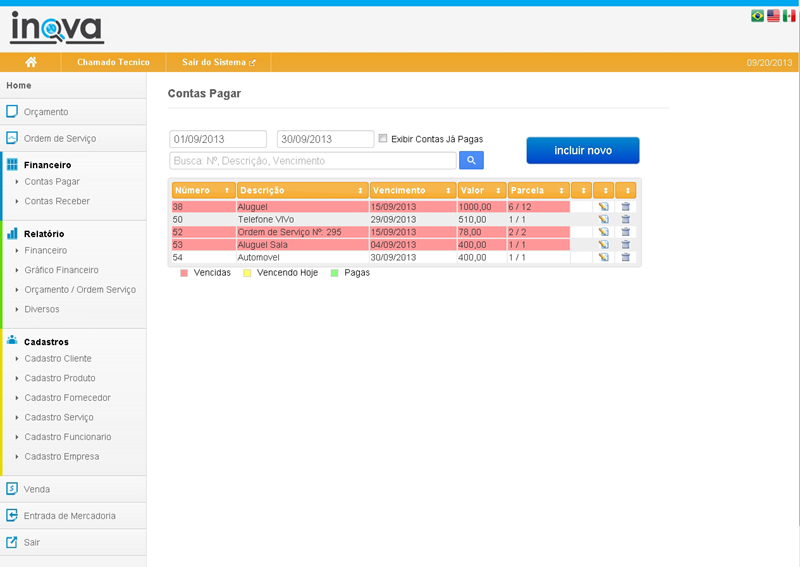Viewport: 800px width, 567px height.
Task: Select the United States flag icon
Action: point(773,16)
